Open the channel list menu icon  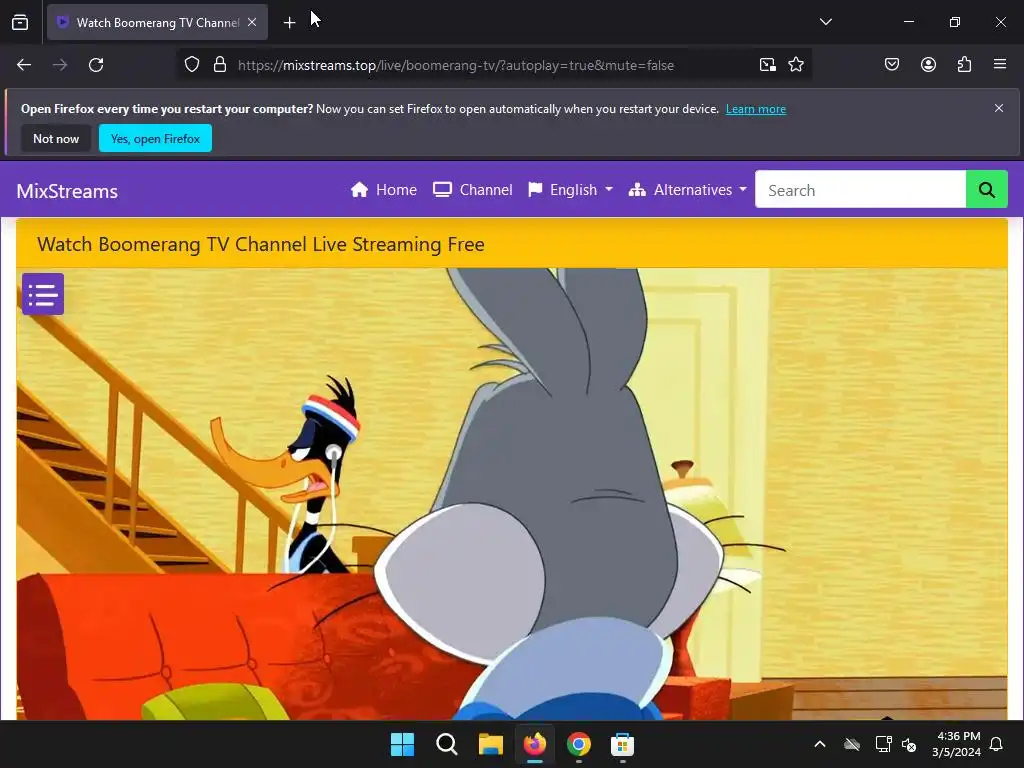coord(42,294)
